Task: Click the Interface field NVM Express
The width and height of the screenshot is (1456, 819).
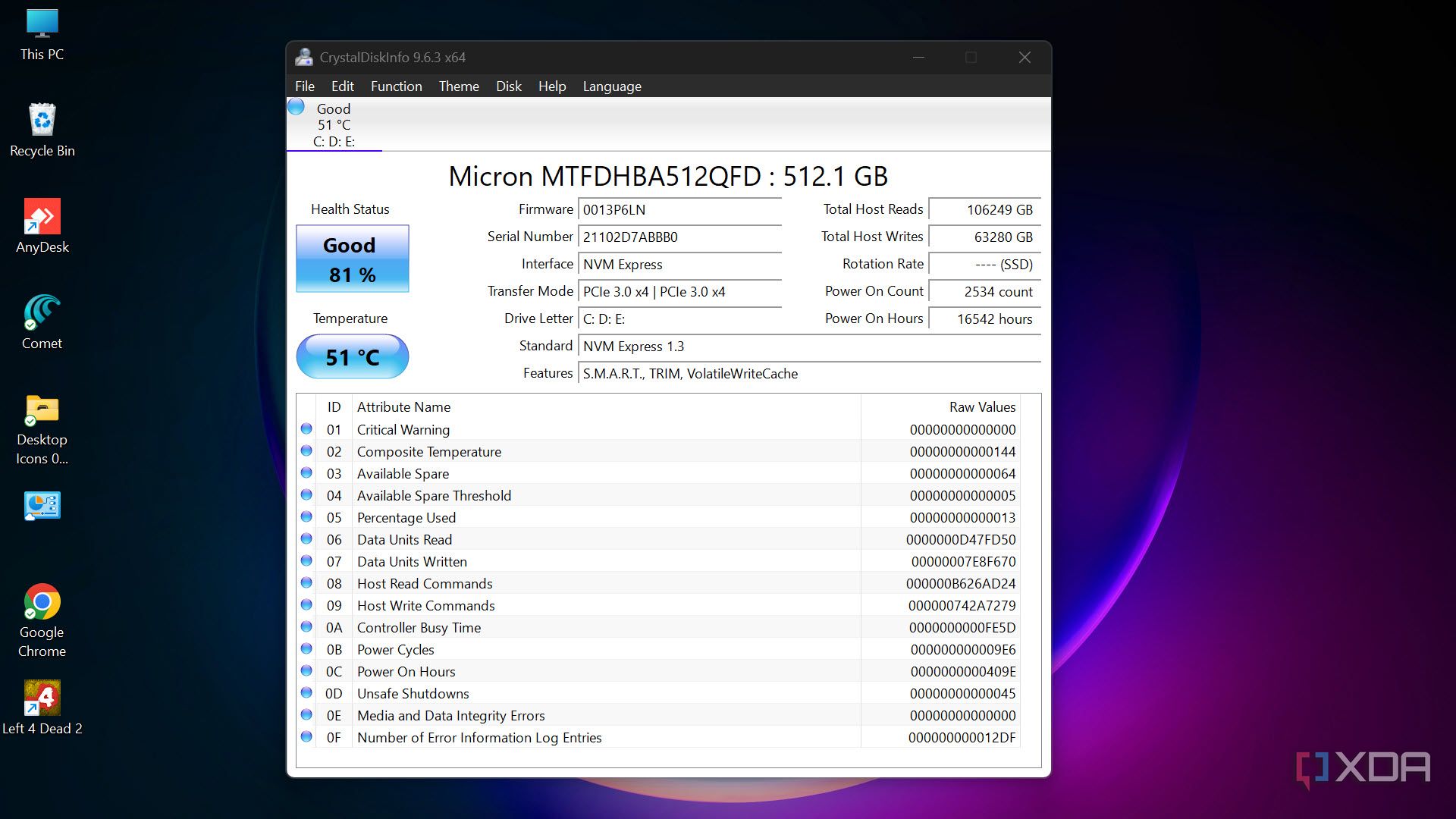Action: pos(679,265)
